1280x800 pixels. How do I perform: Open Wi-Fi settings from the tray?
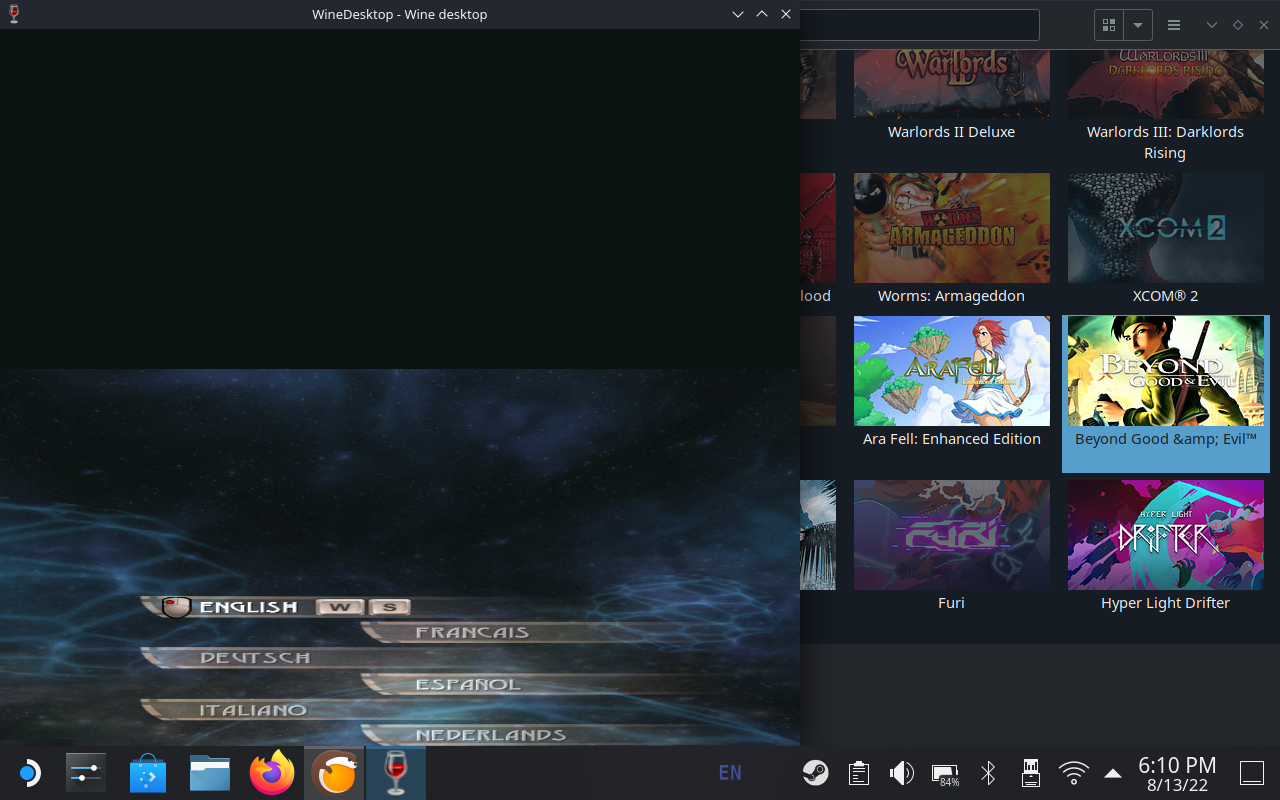(1073, 773)
